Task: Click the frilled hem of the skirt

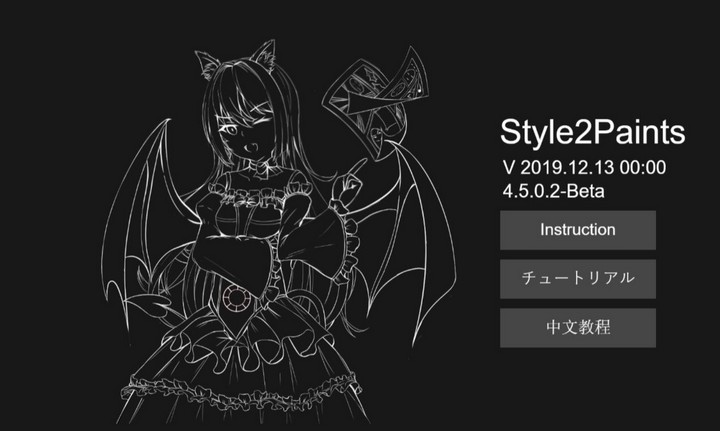Action: [239, 390]
